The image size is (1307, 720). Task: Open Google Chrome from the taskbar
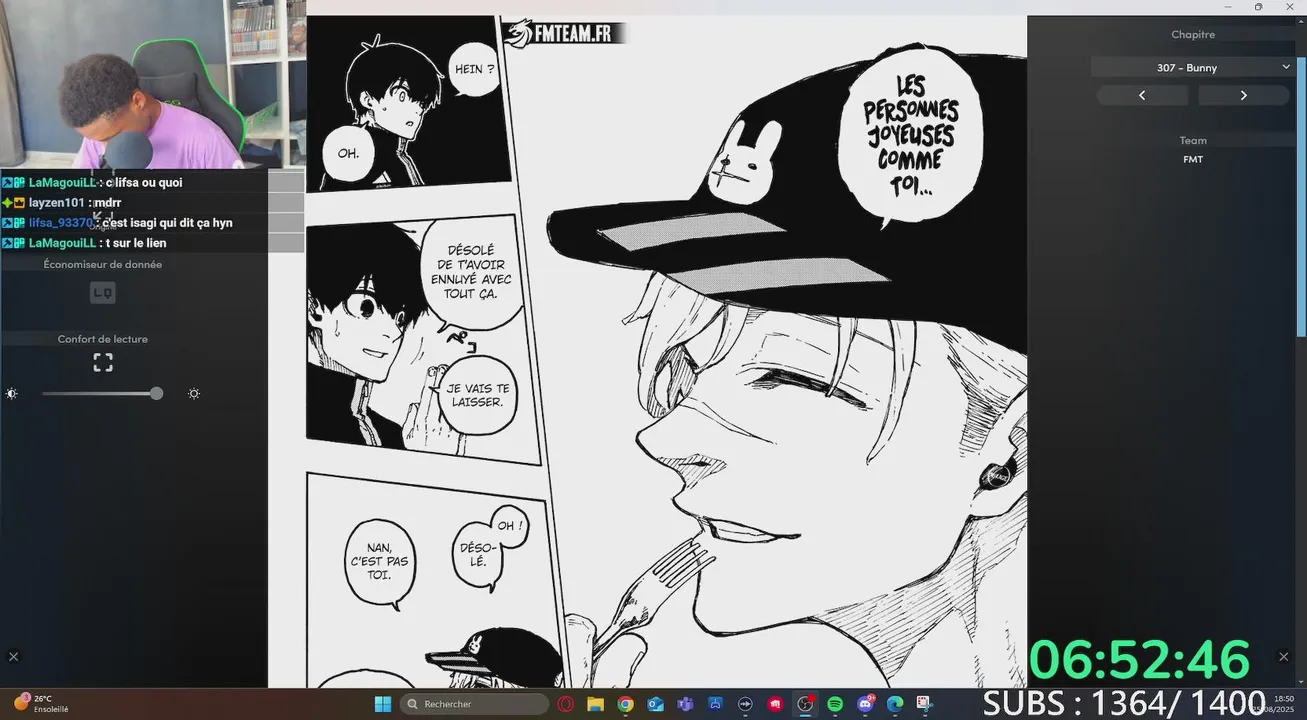pyautogui.click(x=625, y=704)
